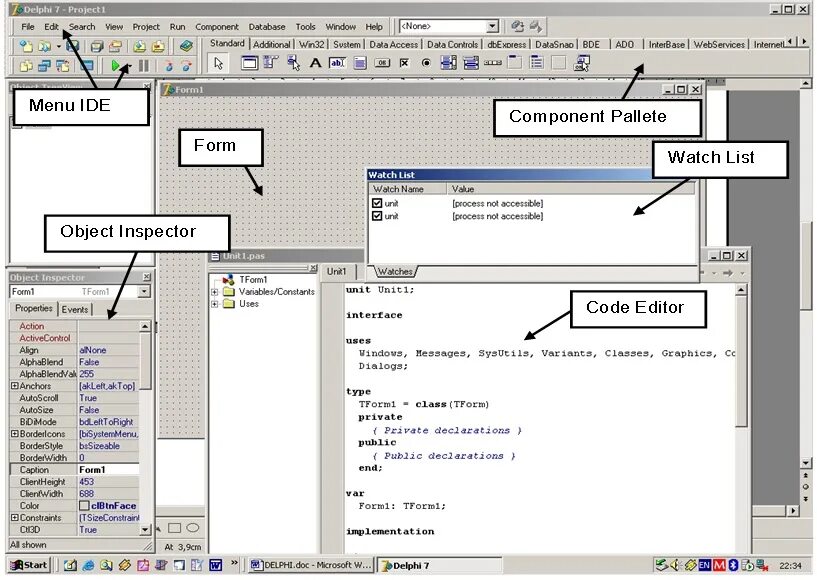Expand the BorderIcons property

point(15,434)
